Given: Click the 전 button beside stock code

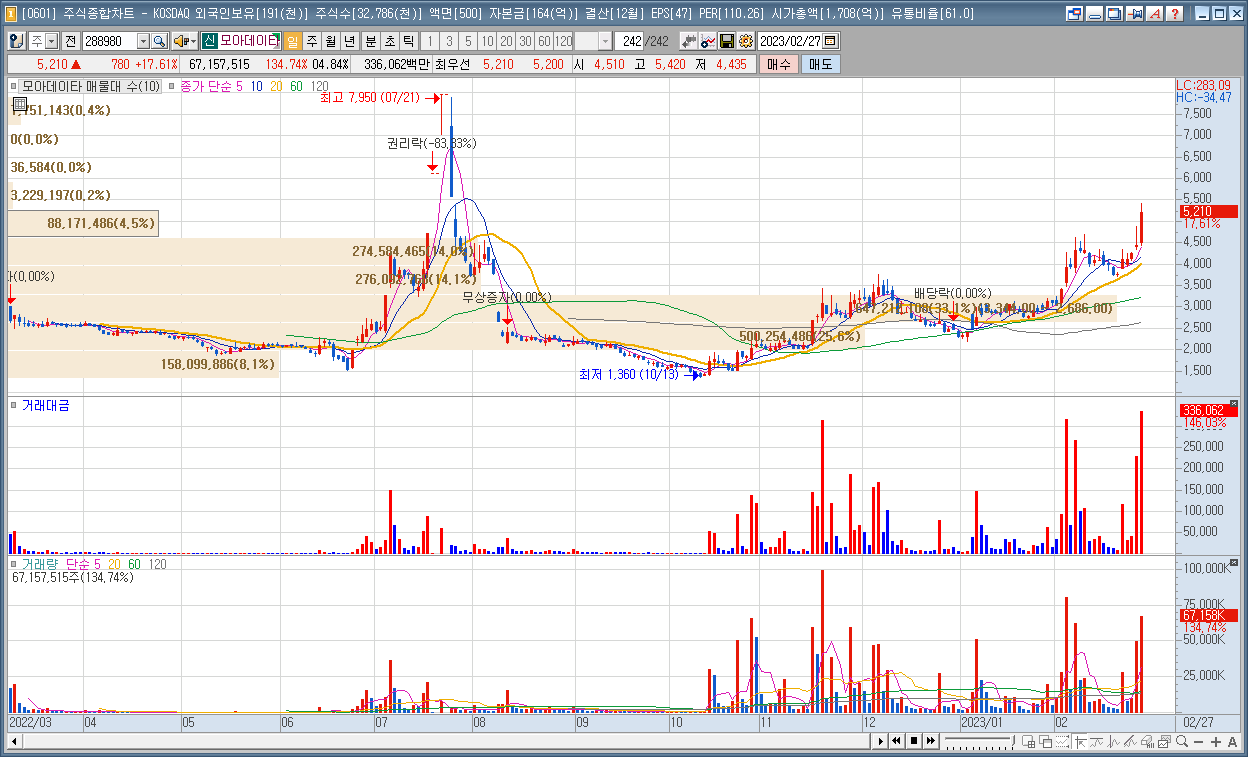Looking at the screenshot, I should (x=70, y=41).
